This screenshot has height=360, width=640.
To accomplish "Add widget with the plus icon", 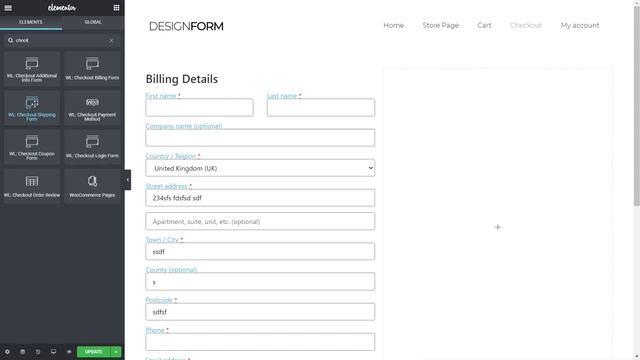I will coord(498,227).
